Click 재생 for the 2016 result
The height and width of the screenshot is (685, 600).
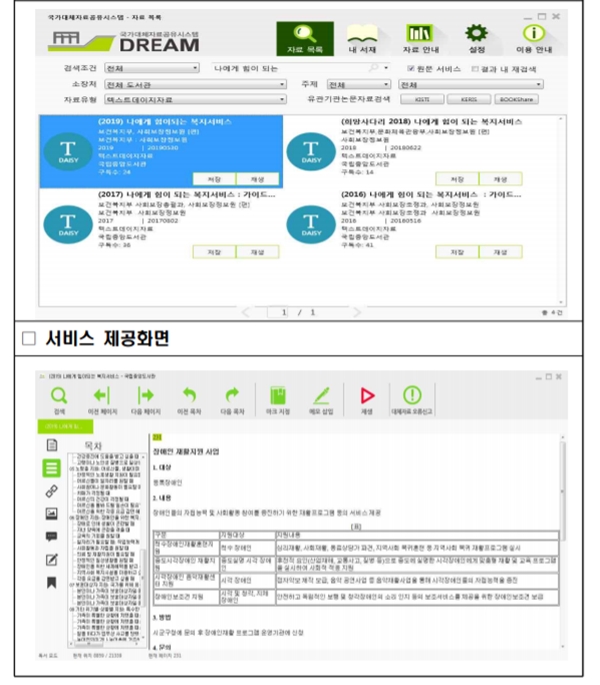click(x=500, y=252)
